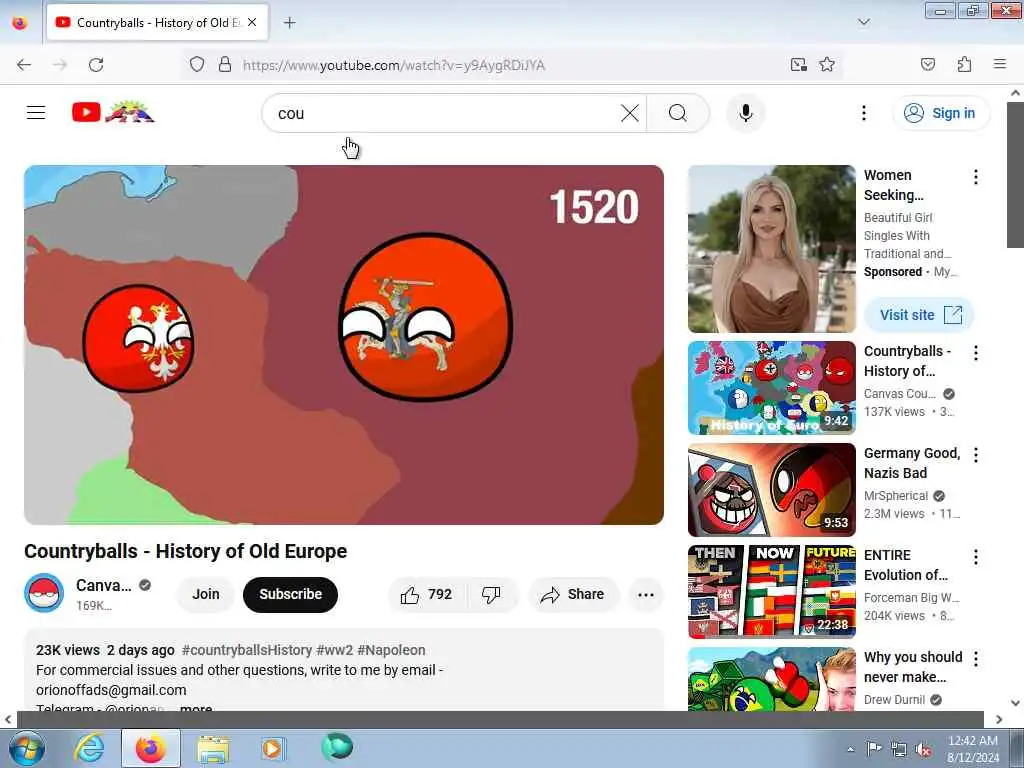This screenshot has height=768, width=1024.
Task: Bookmark this page with the star
Action: 827,64
